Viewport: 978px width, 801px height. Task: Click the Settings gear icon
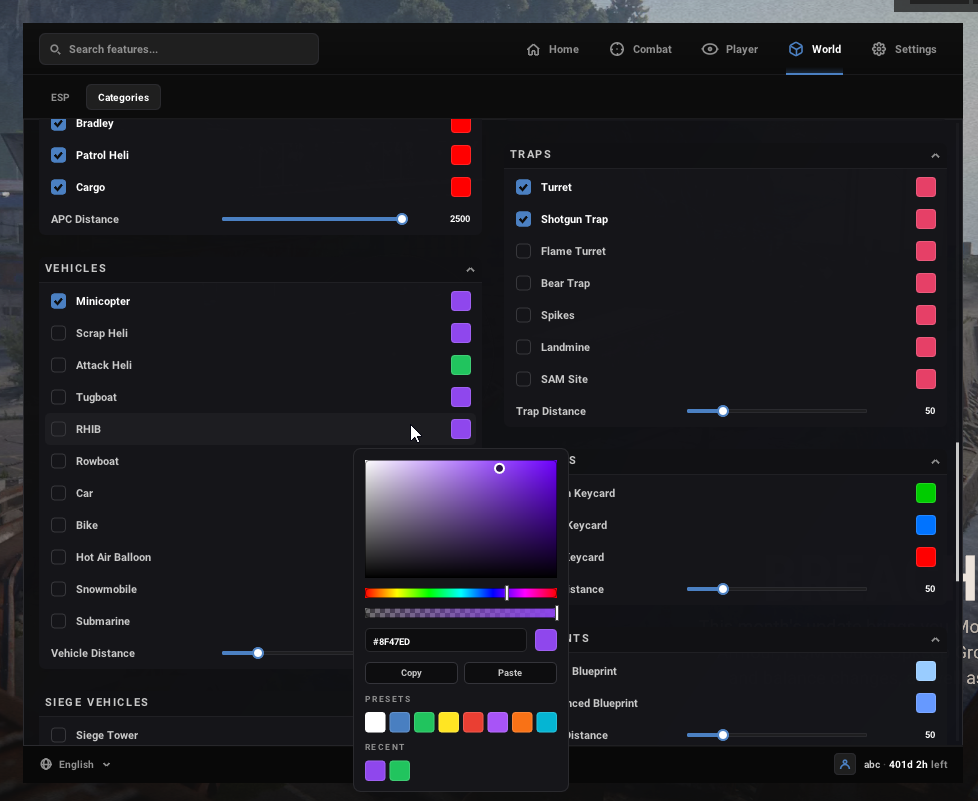[879, 49]
